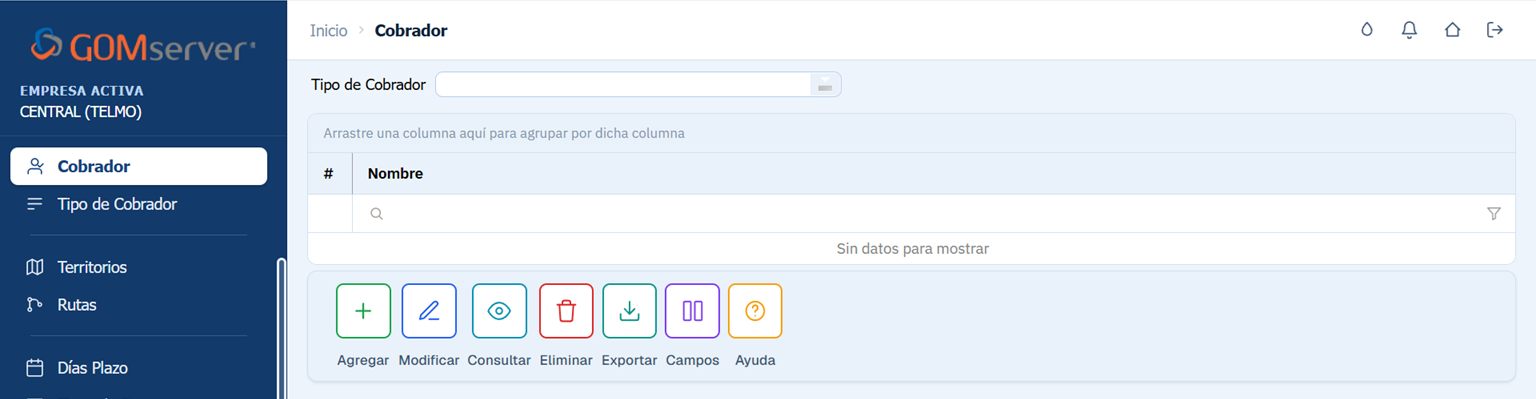Click the 'Arrastre una columna aquí' group panel
The image size is (1536, 399).
(x=911, y=133)
